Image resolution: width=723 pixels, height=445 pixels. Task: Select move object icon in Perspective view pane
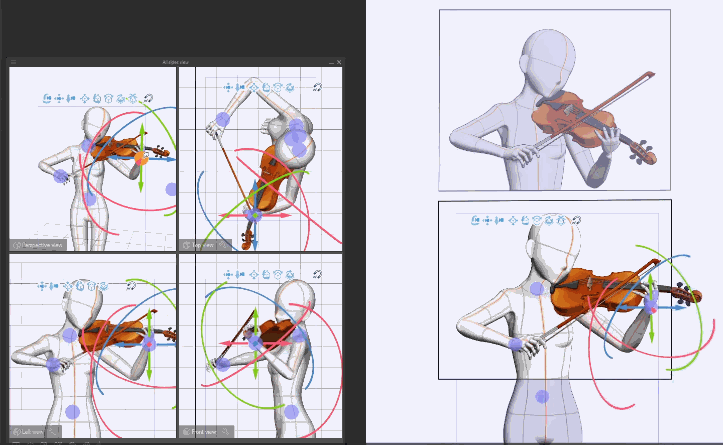pyautogui.click(x=84, y=98)
